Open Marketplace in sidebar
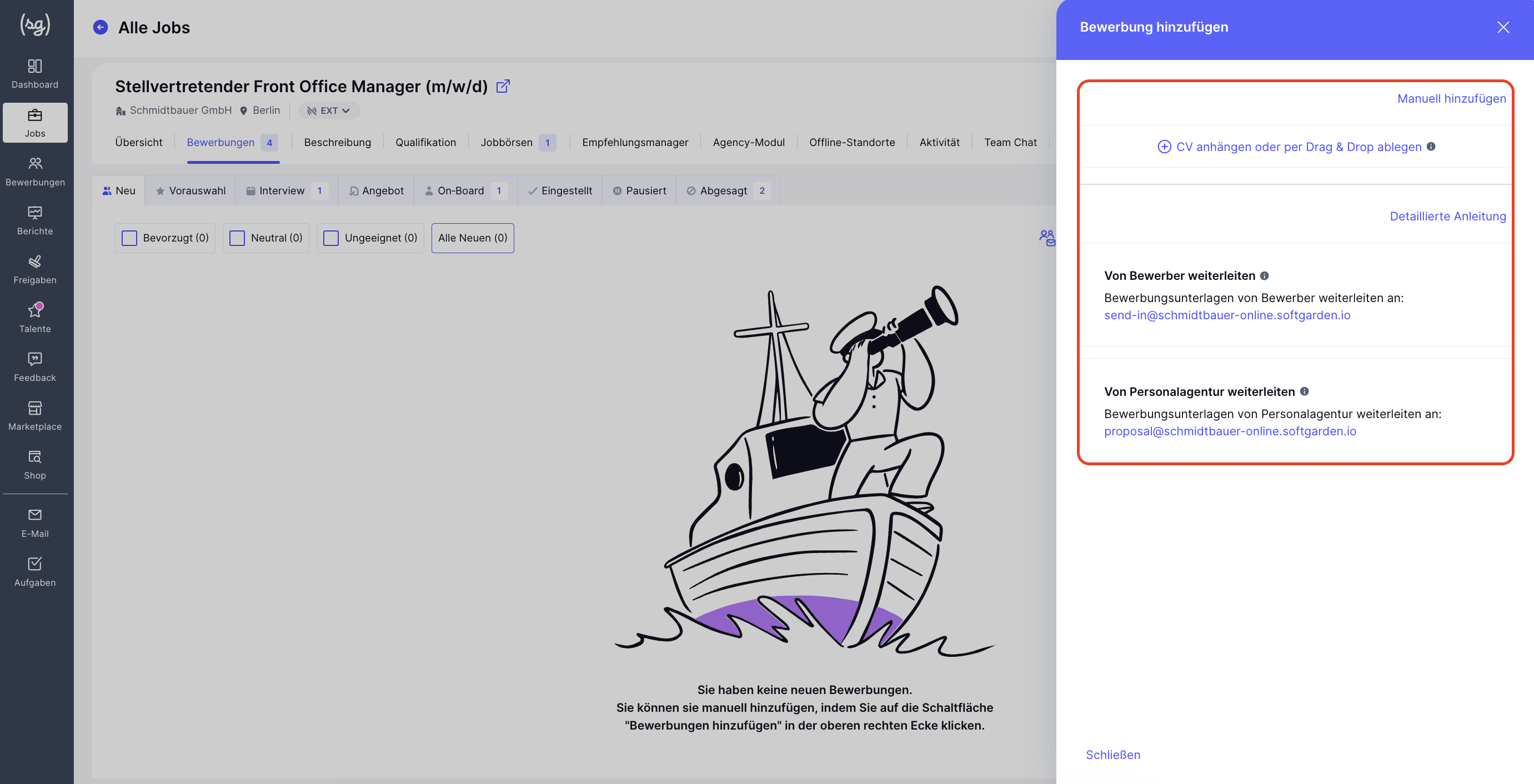This screenshot has width=1534, height=784. click(35, 415)
